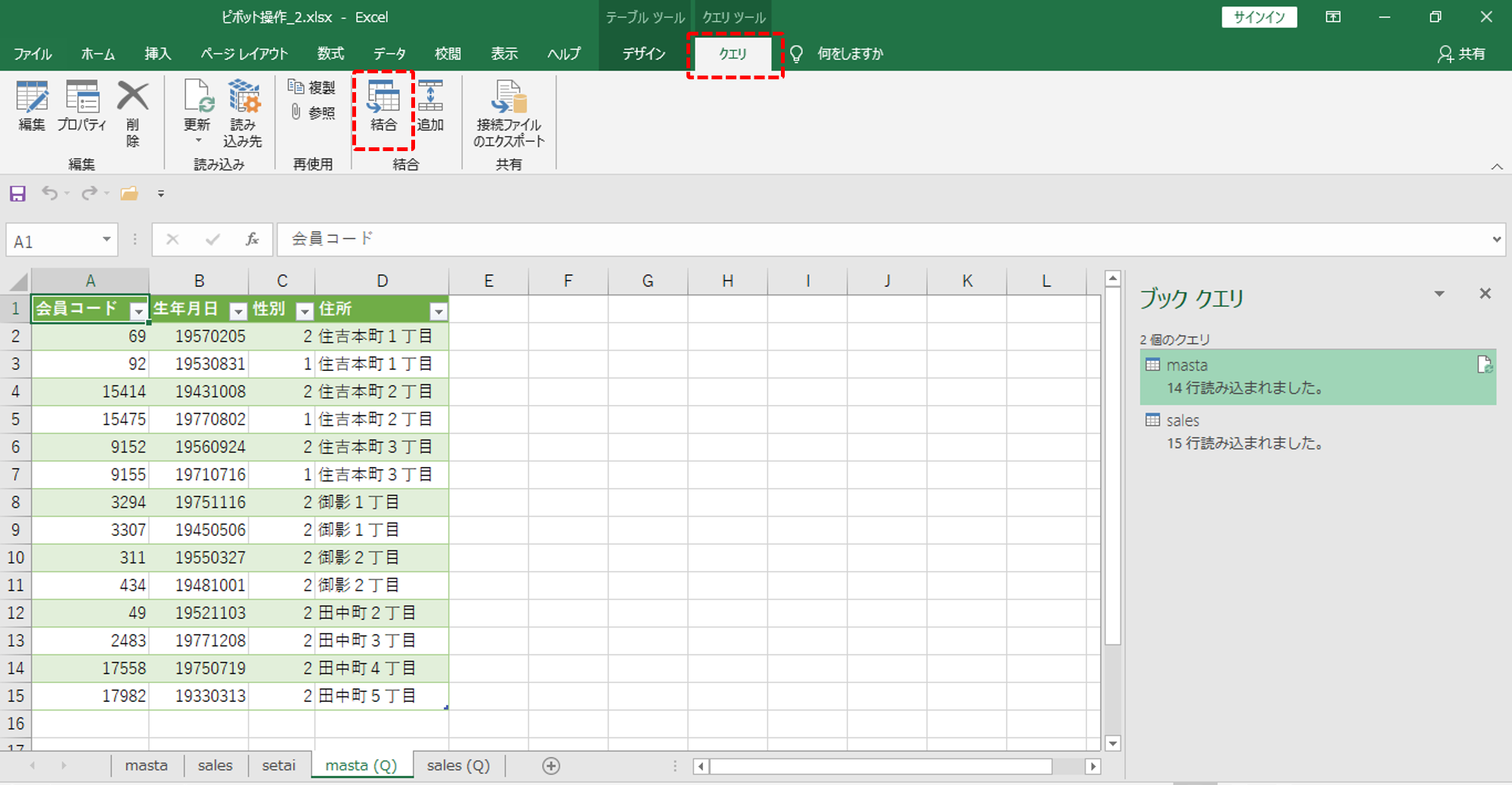
Task: Click the 編集 (Edit) query icon
Action: click(x=32, y=106)
